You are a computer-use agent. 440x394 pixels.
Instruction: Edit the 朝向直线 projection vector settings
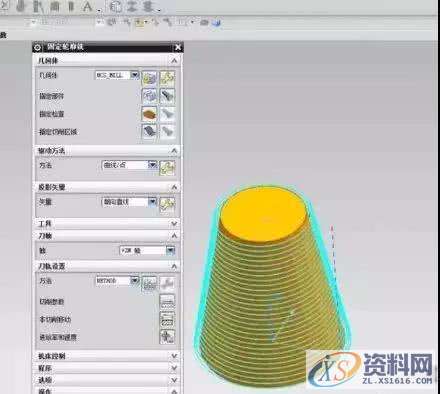[x=167, y=204]
